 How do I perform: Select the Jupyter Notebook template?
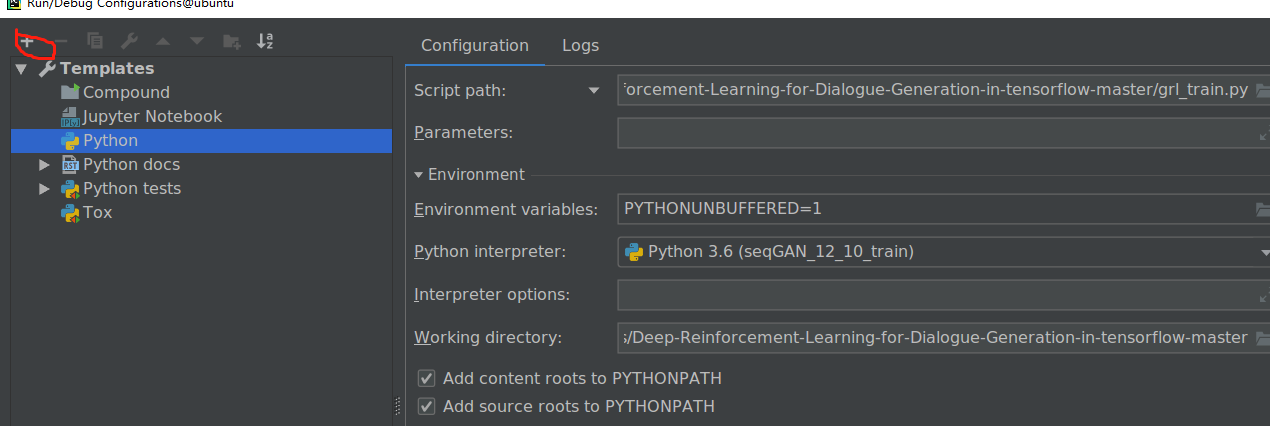click(152, 117)
